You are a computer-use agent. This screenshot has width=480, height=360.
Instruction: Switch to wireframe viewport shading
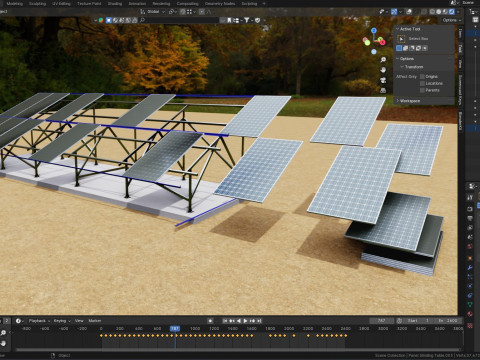(x=432, y=12)
